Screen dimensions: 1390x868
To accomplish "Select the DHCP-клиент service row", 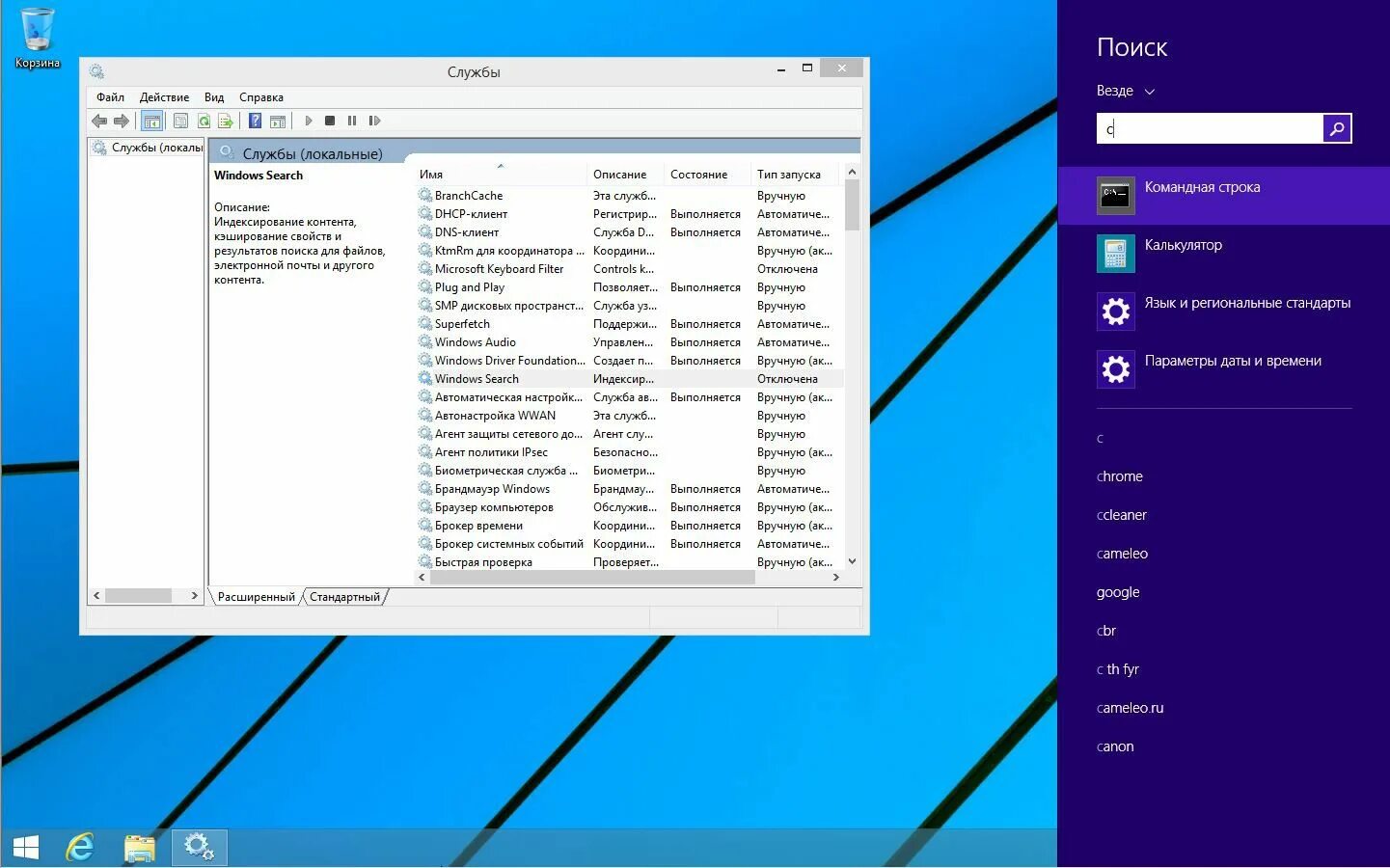I will click(629, 214).
